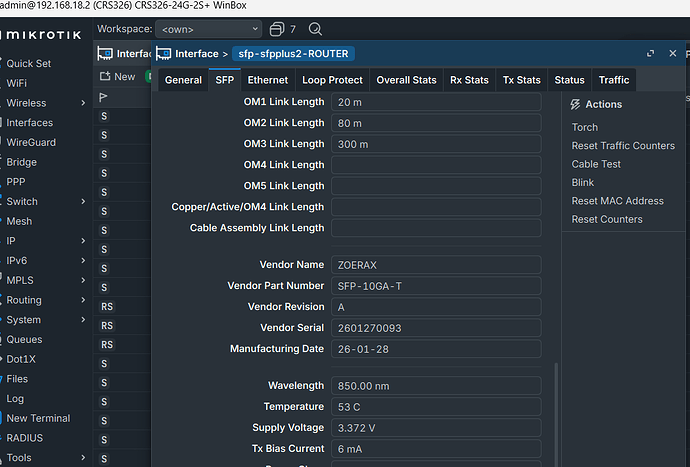Expand the Tools submenu

point(83,458)
